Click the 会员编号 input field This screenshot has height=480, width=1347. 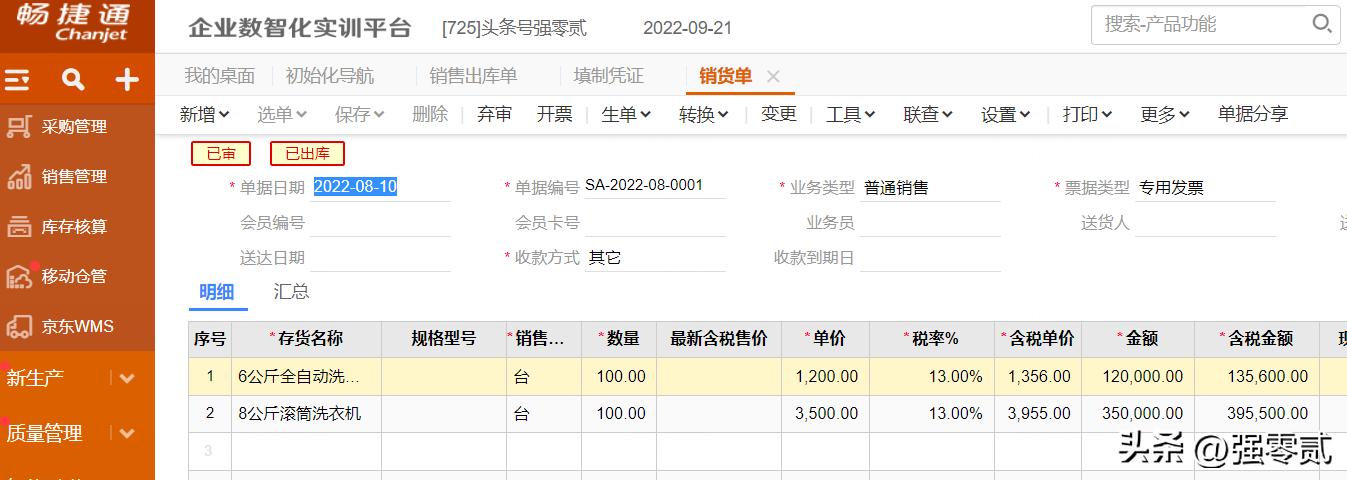380,222
